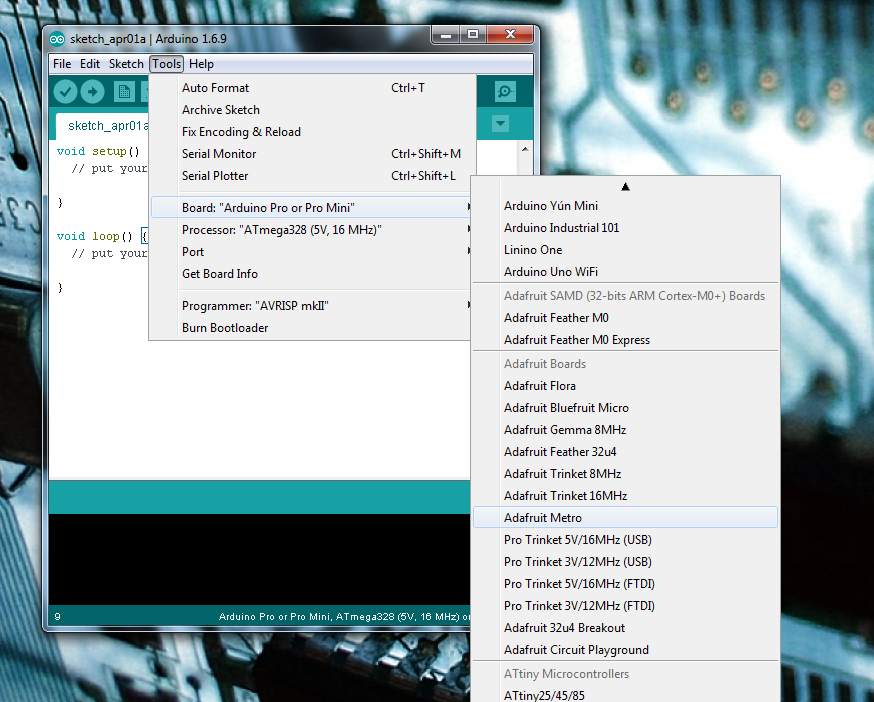Close the Arduino window
The width and height of the screenshot is (874, 702).
click(510, 35)
